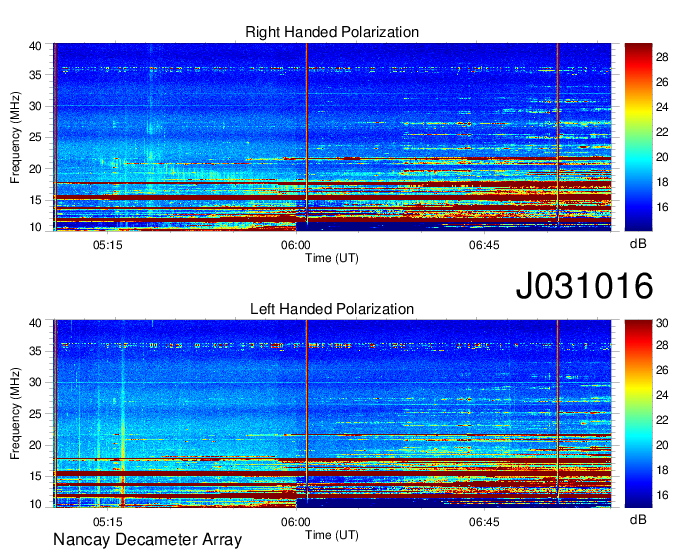Image resolution: width=680 pixels, height=552 pixels.
Task: Click the 'Frequency (MHz)' label of bottom plot
Action: click(15, 414)
